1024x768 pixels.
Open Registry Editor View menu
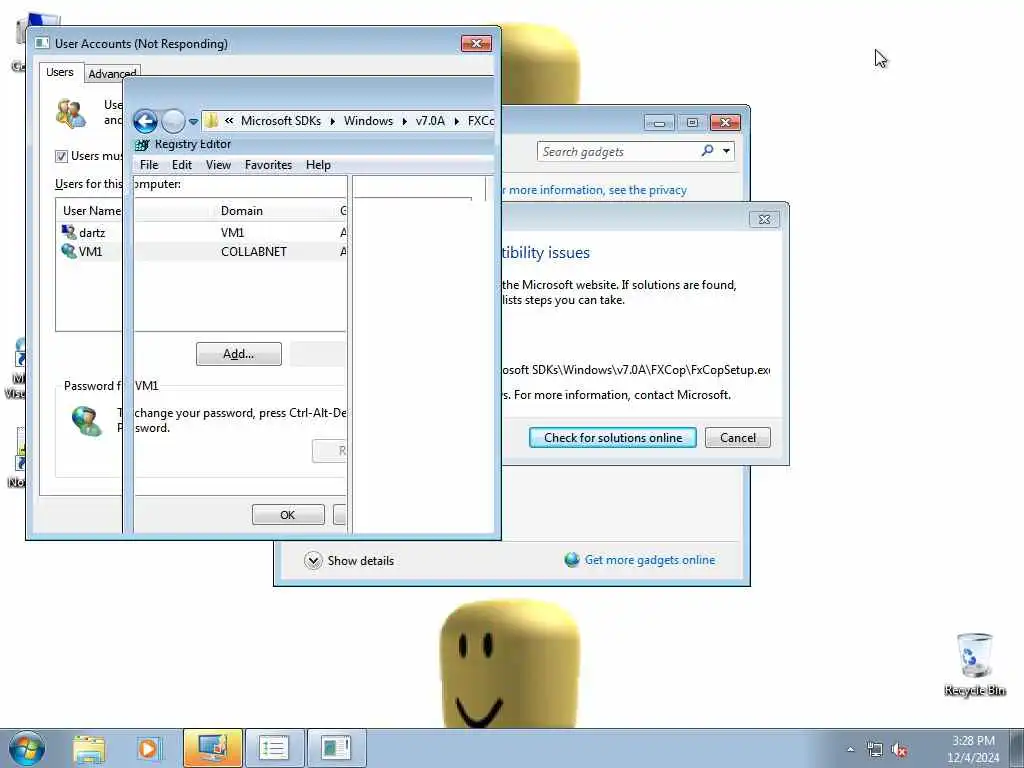pyautogui.click(x=218, y=165)
